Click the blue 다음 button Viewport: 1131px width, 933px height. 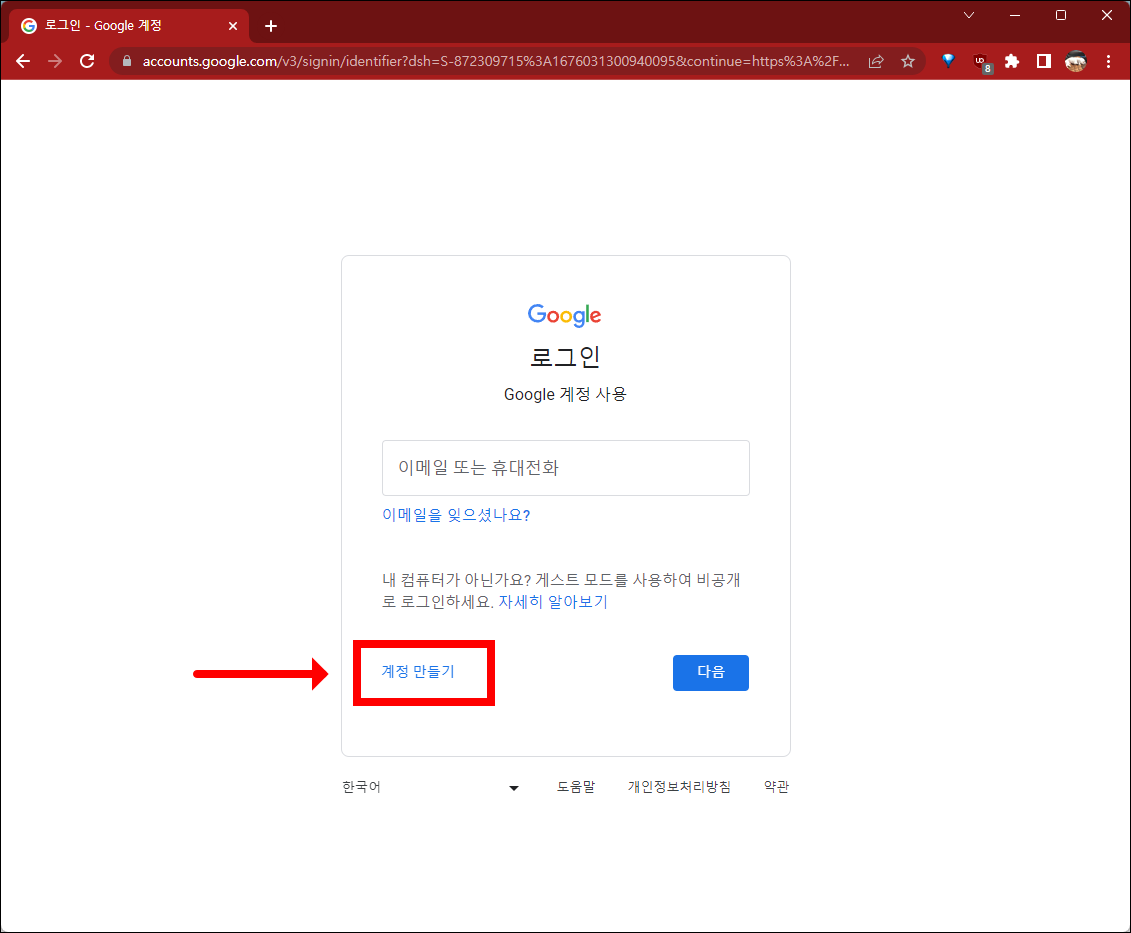pyautogui.click(x=710, y=673)
